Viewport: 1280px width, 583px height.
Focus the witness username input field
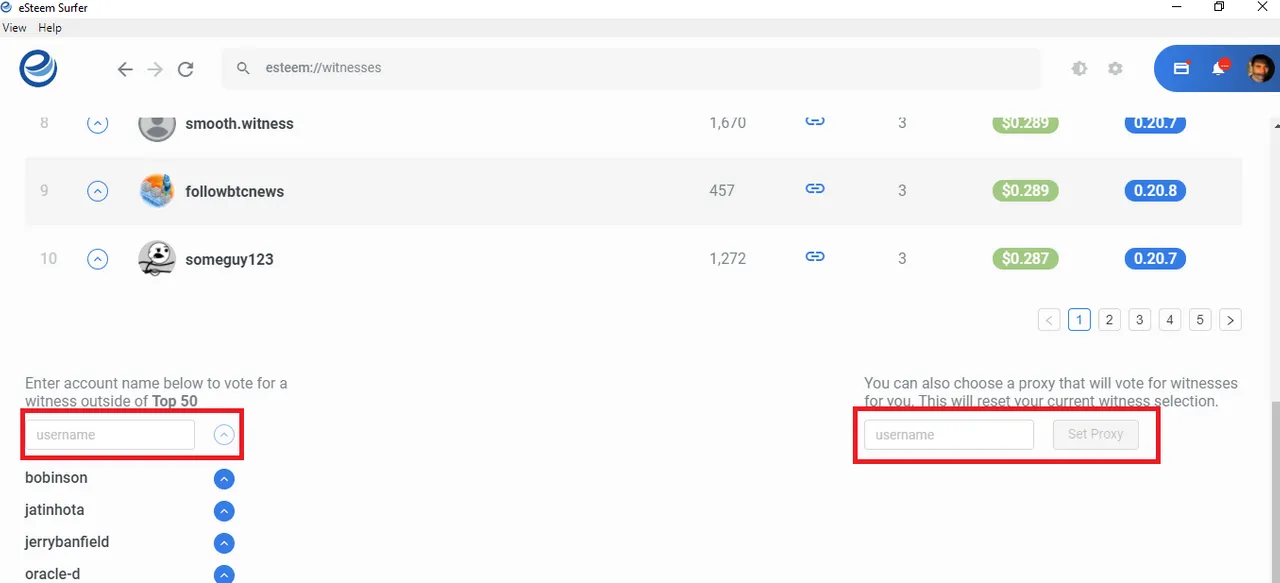coord(110,435)
